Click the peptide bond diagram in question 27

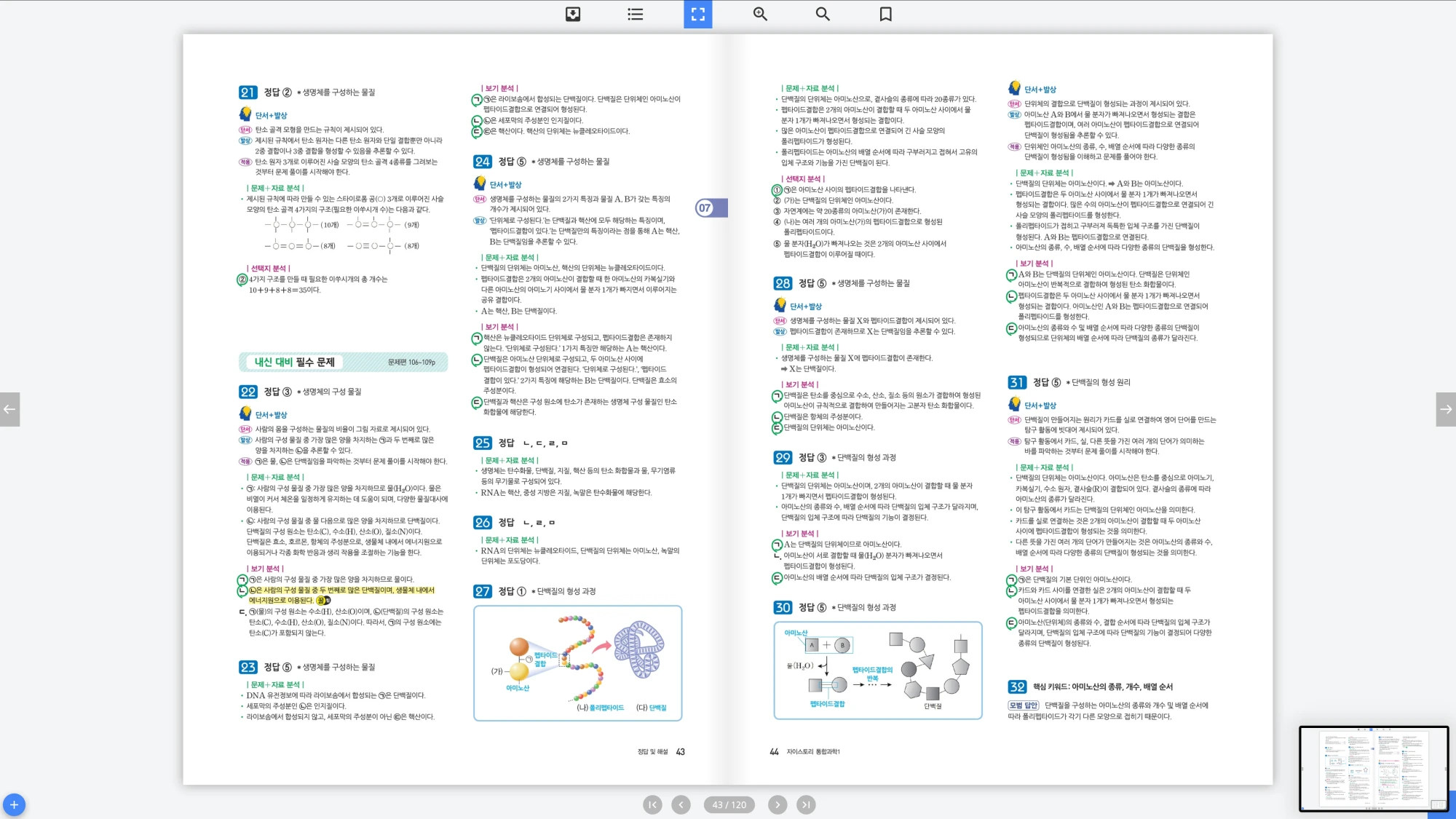(x=577, y=663)
